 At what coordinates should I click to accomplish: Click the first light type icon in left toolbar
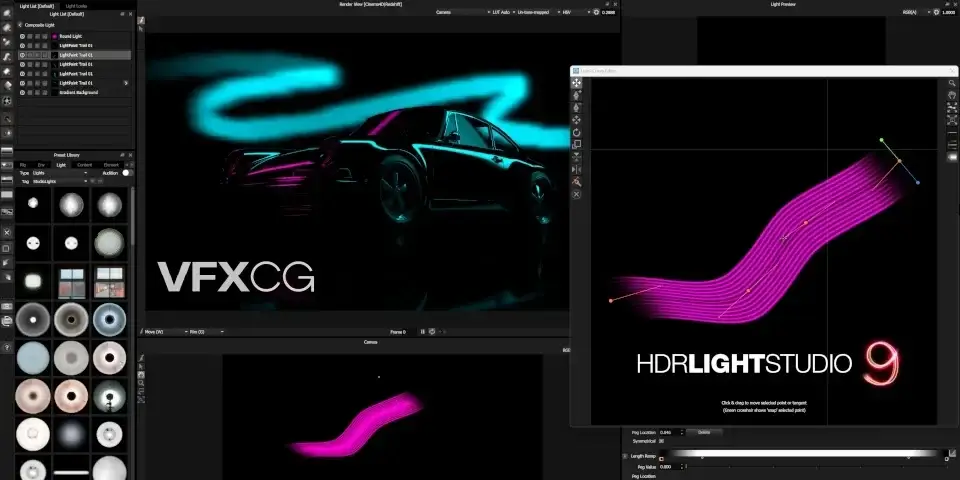(7, 13)
